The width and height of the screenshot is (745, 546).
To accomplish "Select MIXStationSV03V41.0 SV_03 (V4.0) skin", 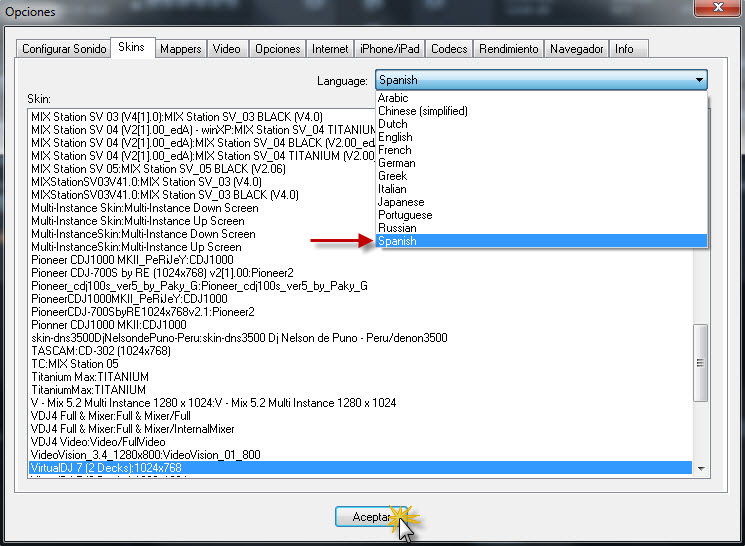I will pyautogui.click(x=202, y=182).
